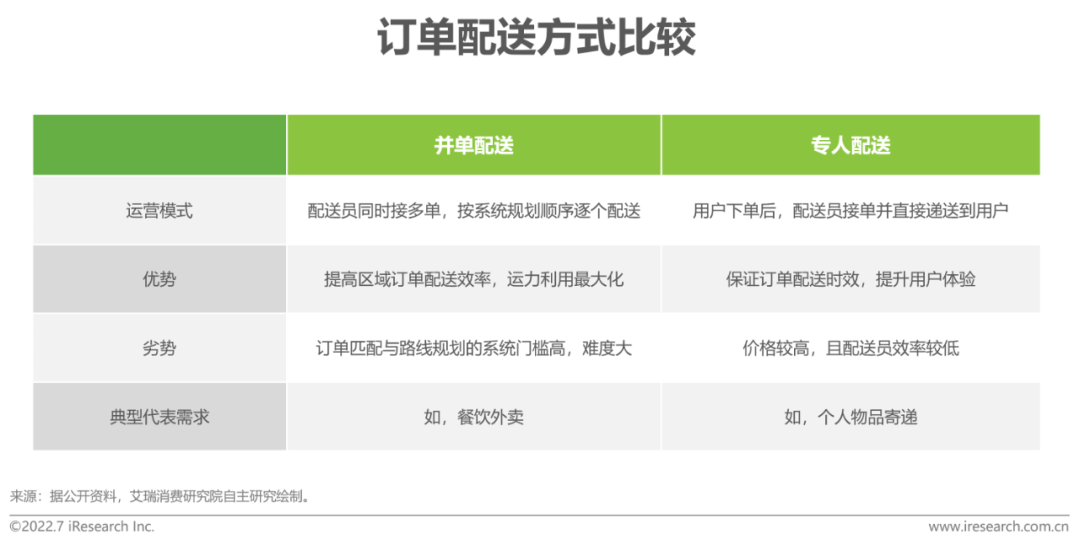
Task: Click the cell 价格较高，且配送员效率较低
Action: point(850,348)
